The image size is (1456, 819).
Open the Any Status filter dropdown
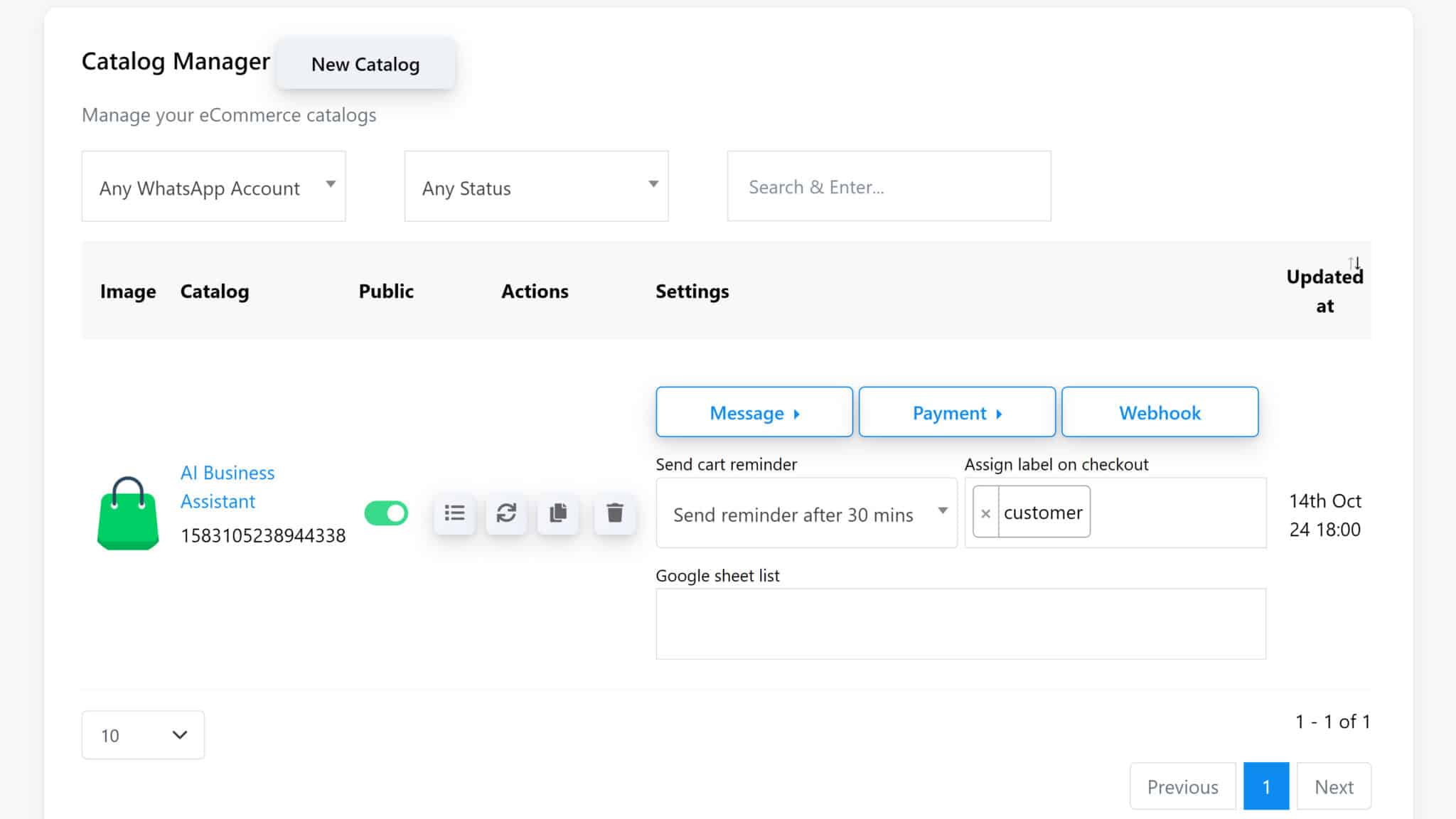[536, 186]
